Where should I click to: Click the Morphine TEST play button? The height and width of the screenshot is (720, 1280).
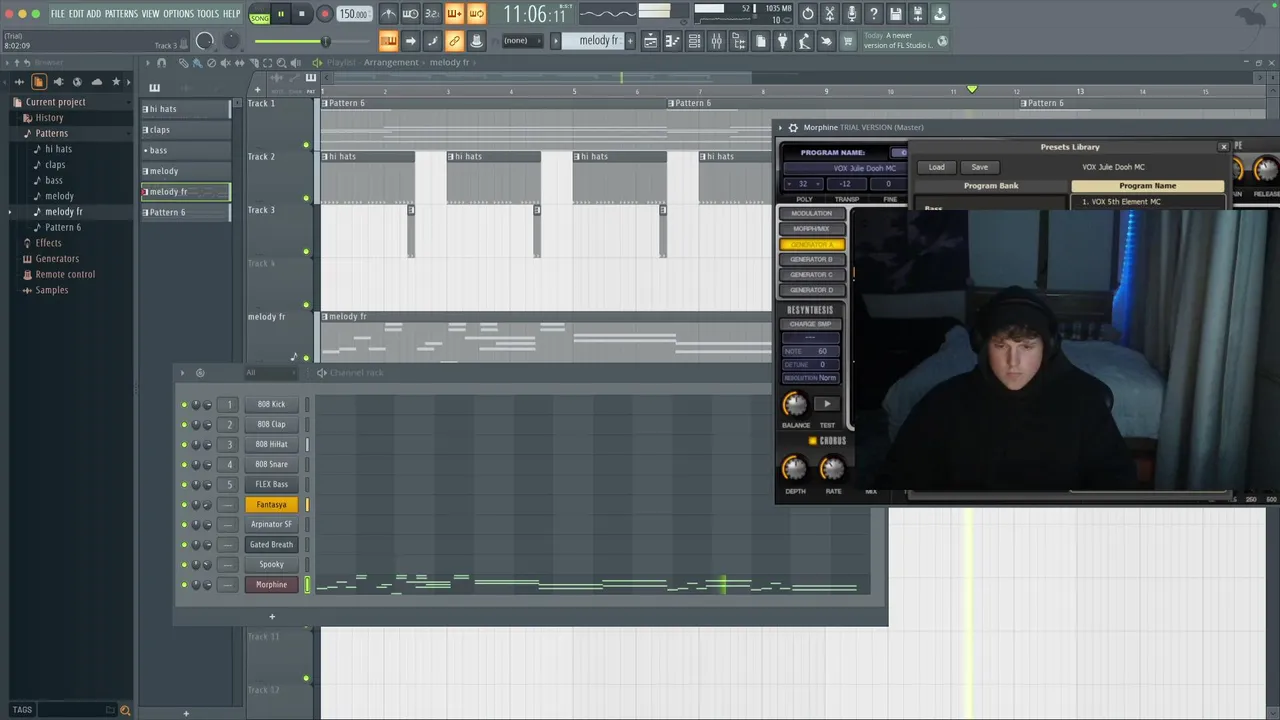(x=827, y=404)
